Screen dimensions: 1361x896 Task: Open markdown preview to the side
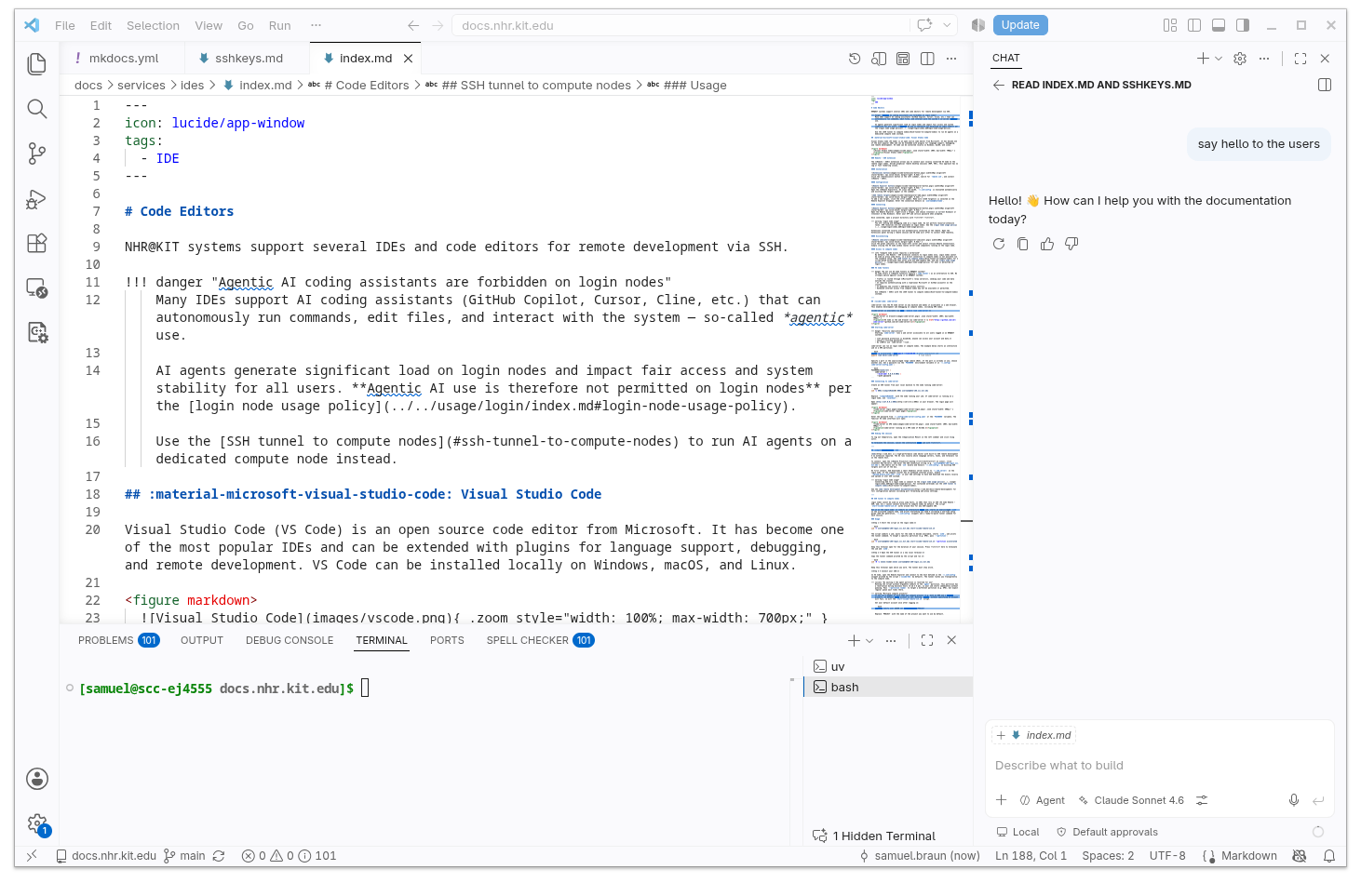coord(879,59)
